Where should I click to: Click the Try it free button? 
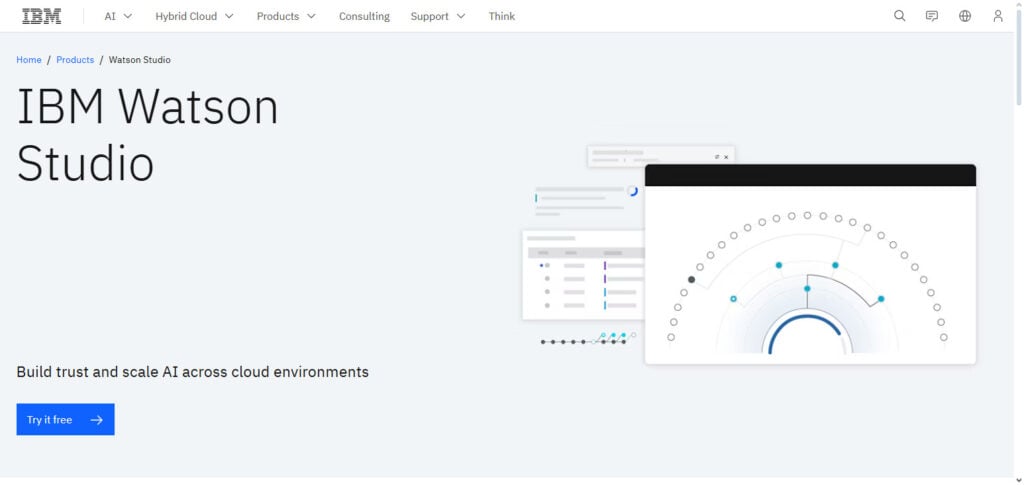pos(65,419)
